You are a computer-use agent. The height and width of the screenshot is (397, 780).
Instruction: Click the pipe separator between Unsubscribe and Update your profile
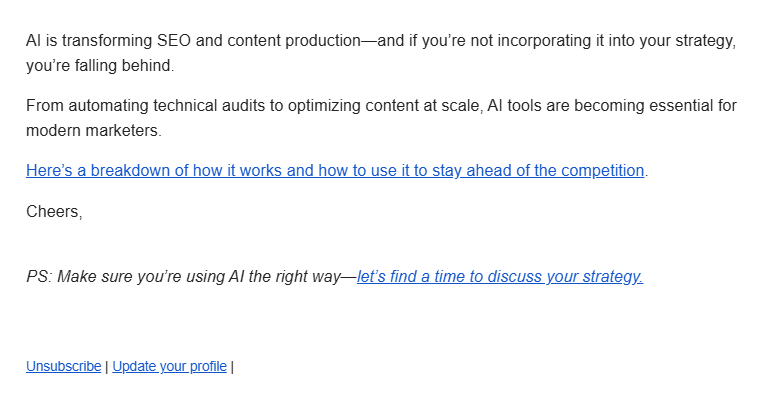[106, 367]
